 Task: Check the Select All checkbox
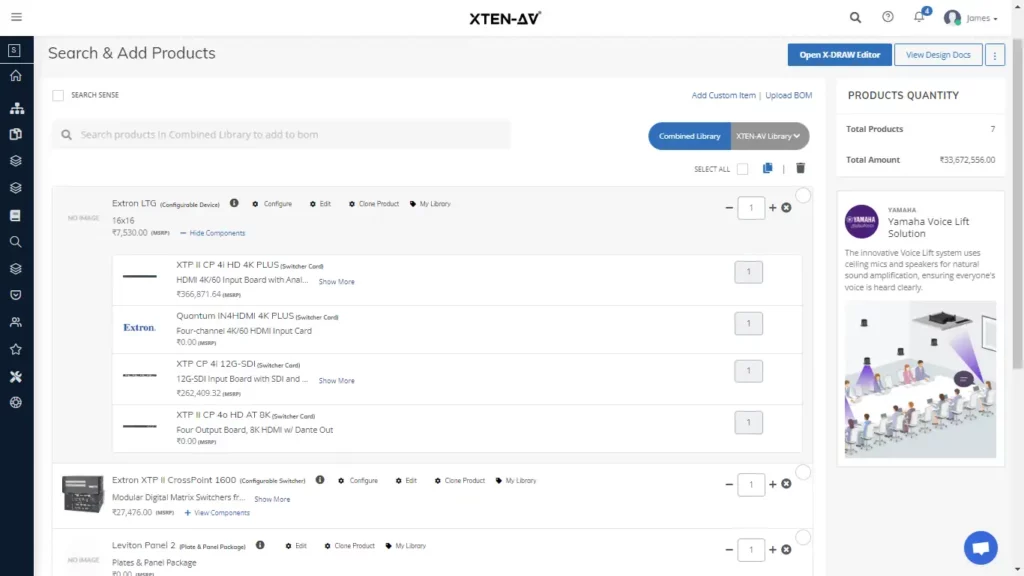743,169
